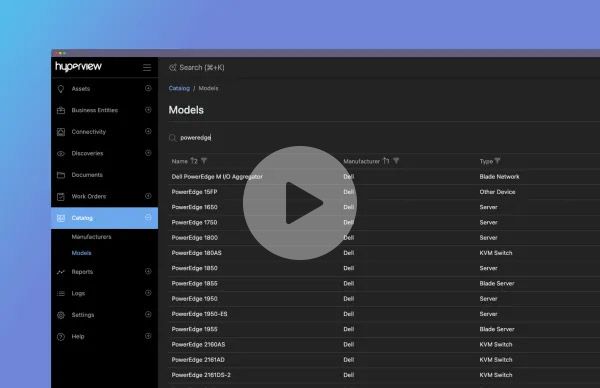Follow the Catalog breadcrumb link
The width and height of the screenshot is (600, 388).
[179, 88]
